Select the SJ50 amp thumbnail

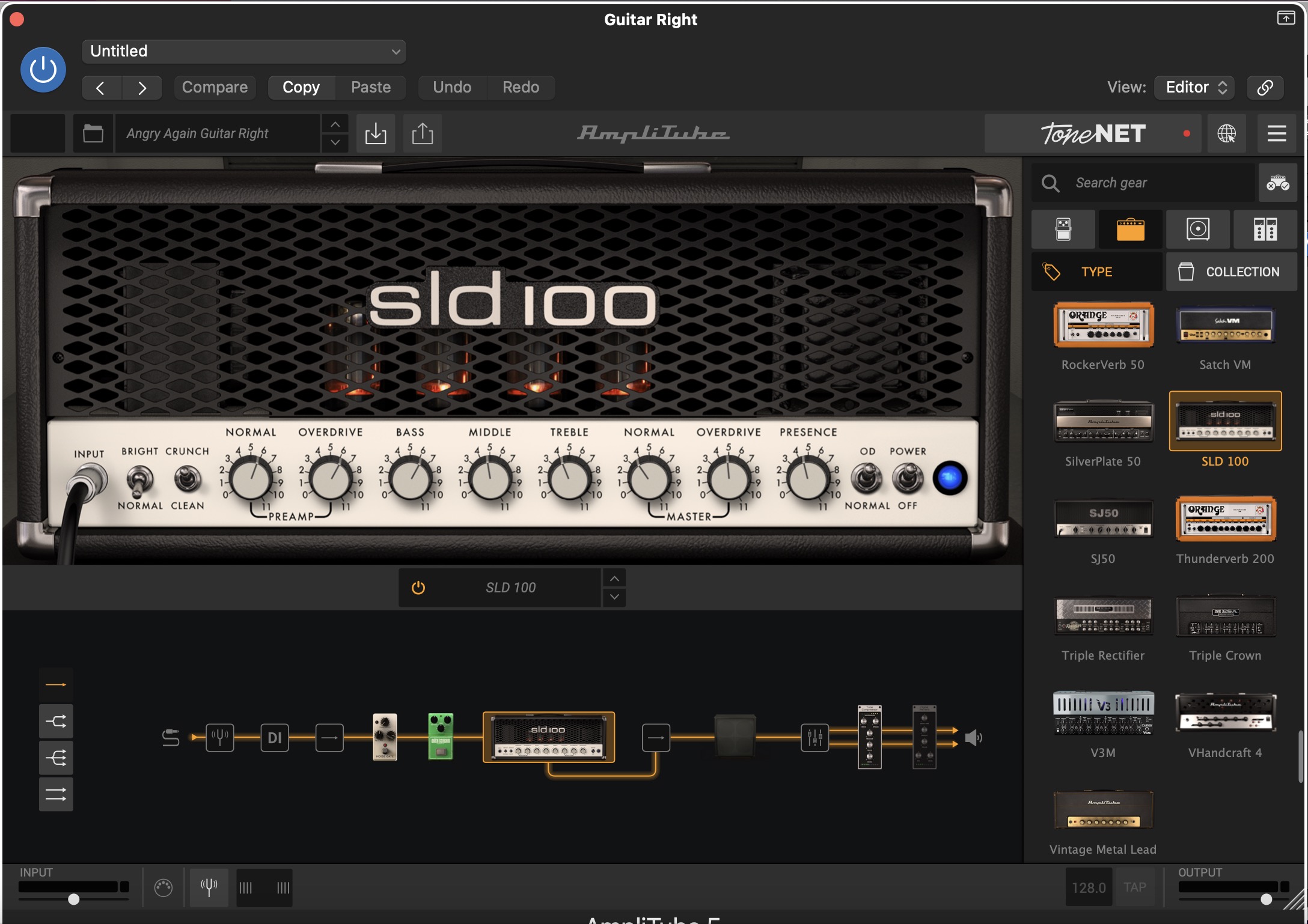[1103, 518]
